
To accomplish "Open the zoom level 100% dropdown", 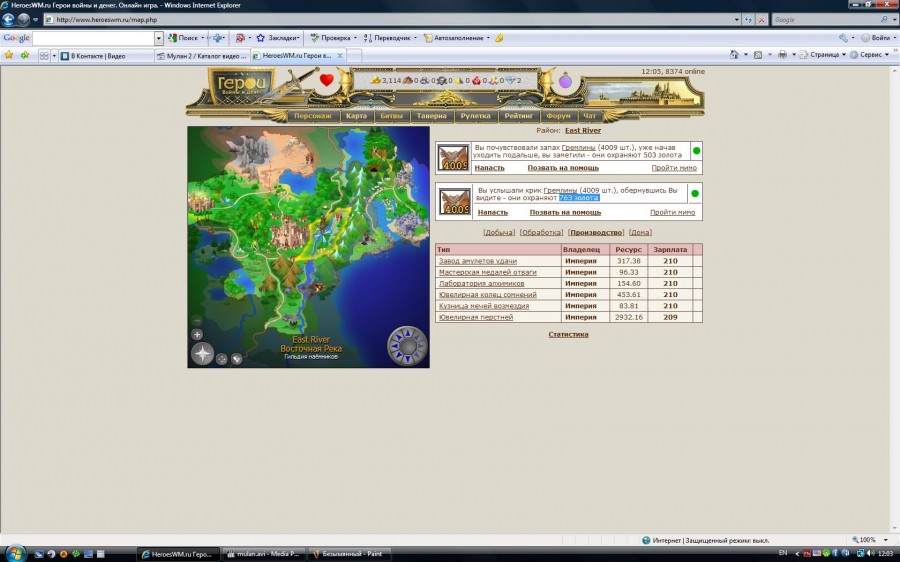I will (x=887, y=540).
